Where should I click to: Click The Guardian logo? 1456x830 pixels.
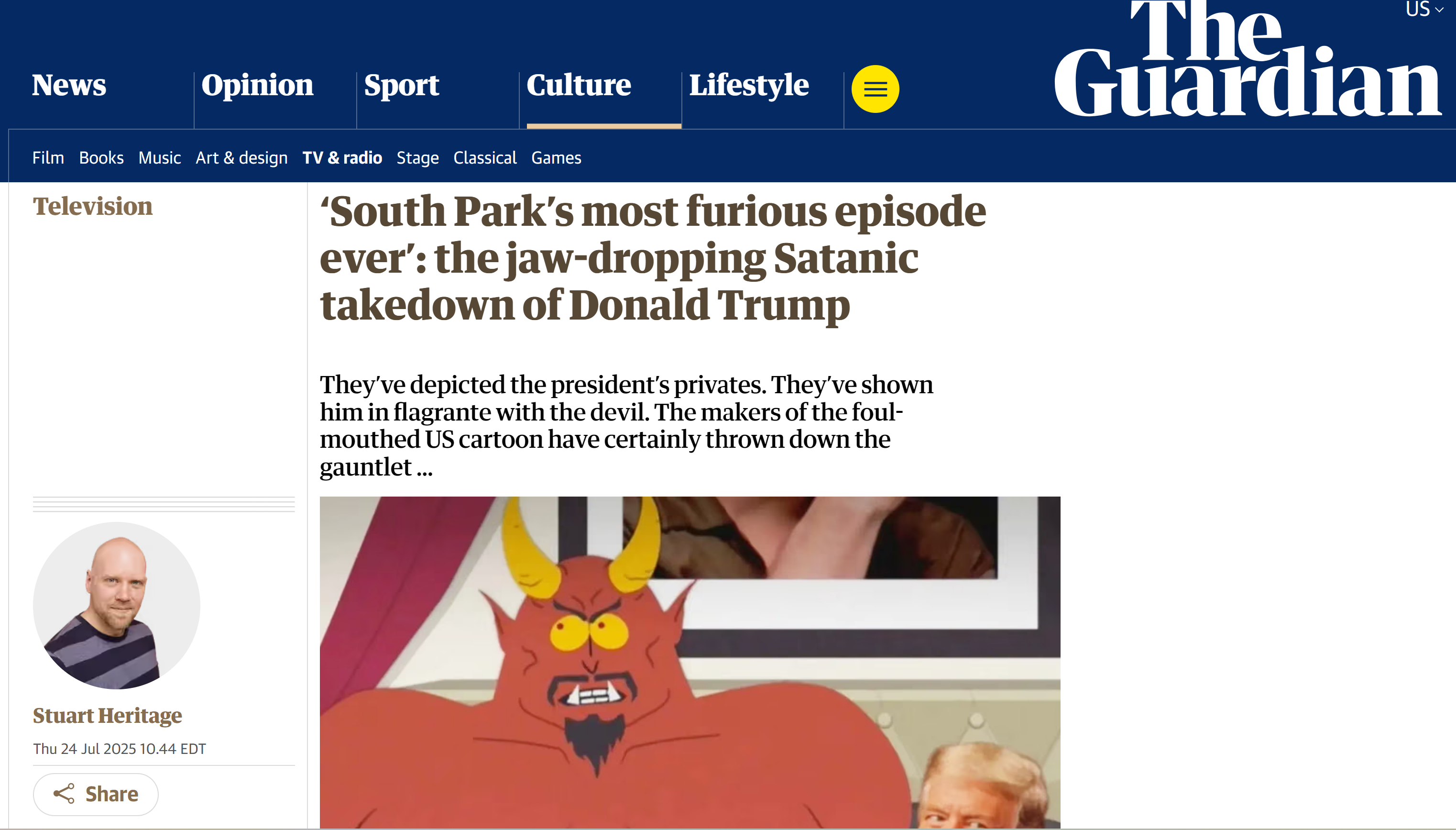point(1248,59)
